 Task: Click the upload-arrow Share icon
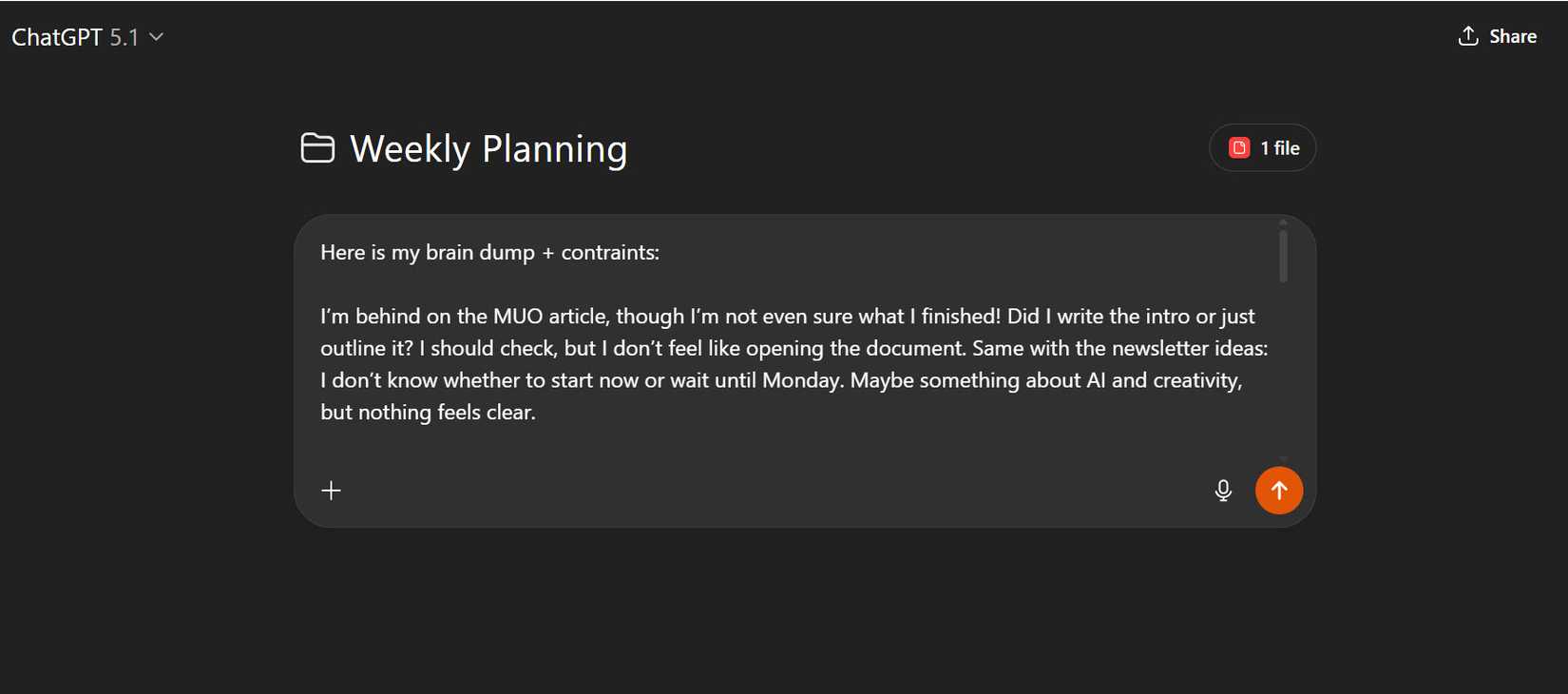(x=1468, y=36)
